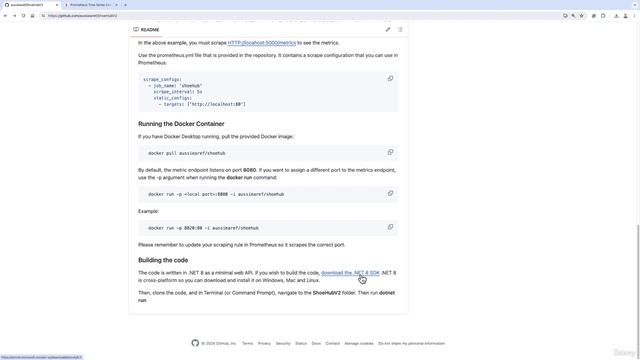Image resolution: width=640 pixels, height=360 pixels.
Task: Click the browser forward arrow
Action: tap(14, 16)
